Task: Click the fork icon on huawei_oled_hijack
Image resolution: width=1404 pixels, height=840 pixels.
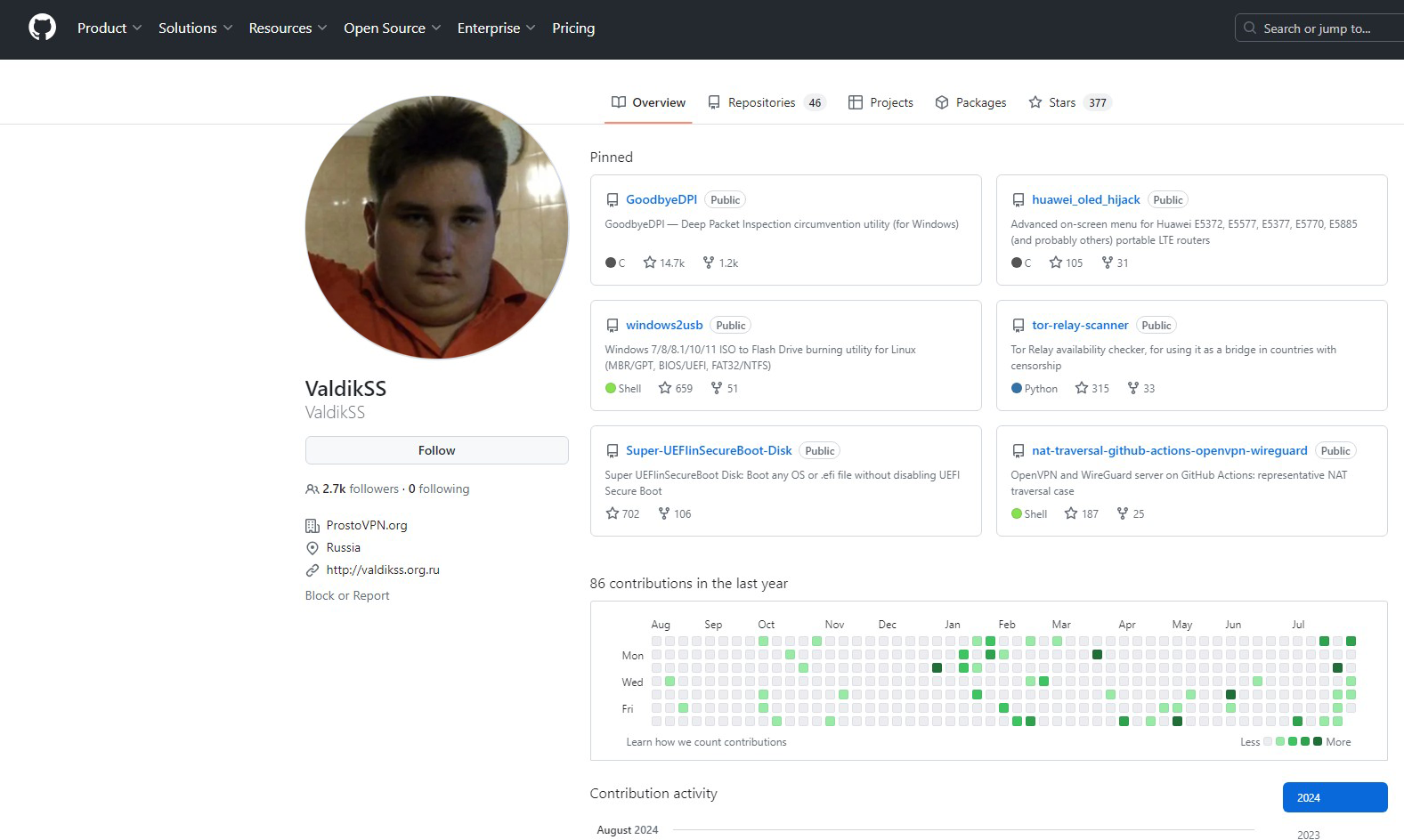Action: click(x=1108, y=262)
